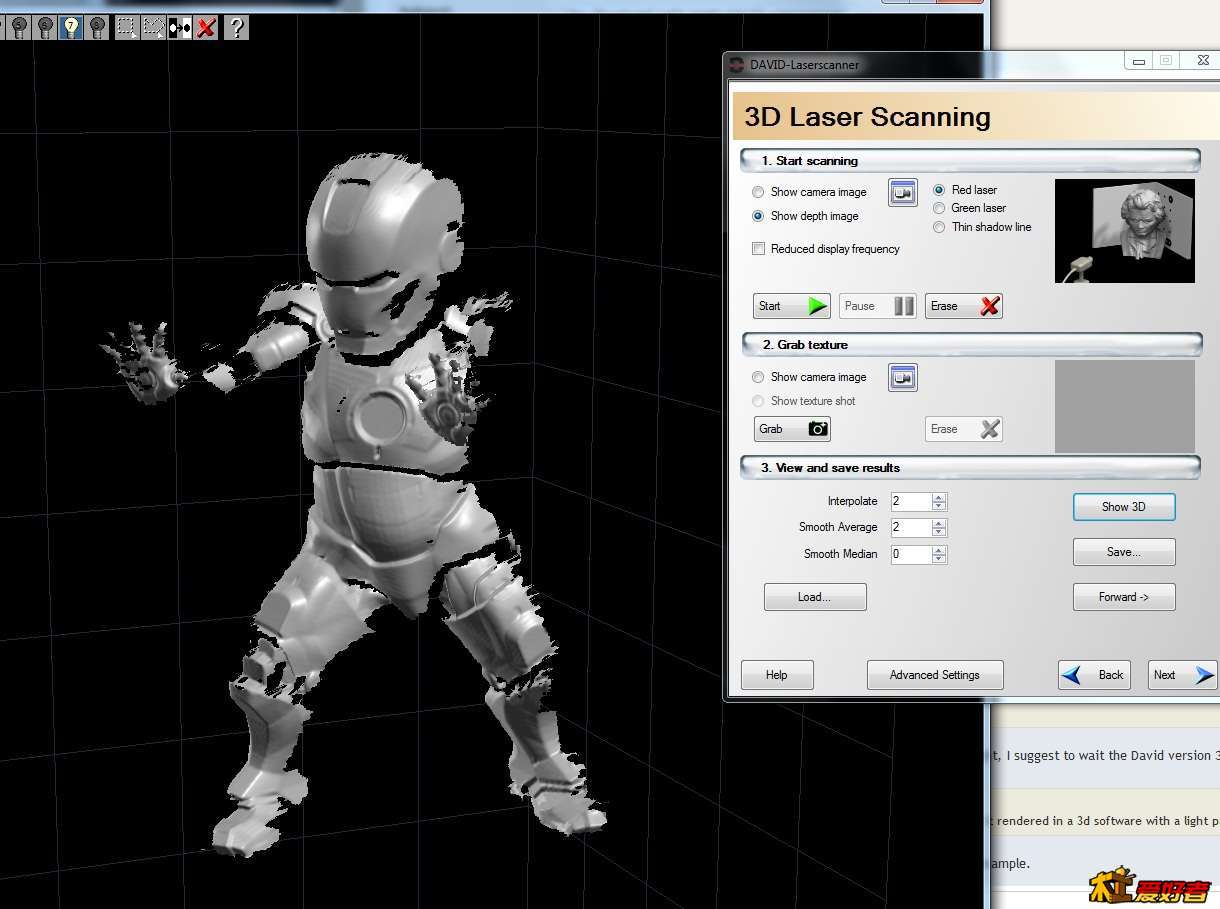Select light bulb 5 in the 3D viewer toolbar
The height and width of the screenshot is (909, 1220).
pyautogui.click(x=20, y=27)
